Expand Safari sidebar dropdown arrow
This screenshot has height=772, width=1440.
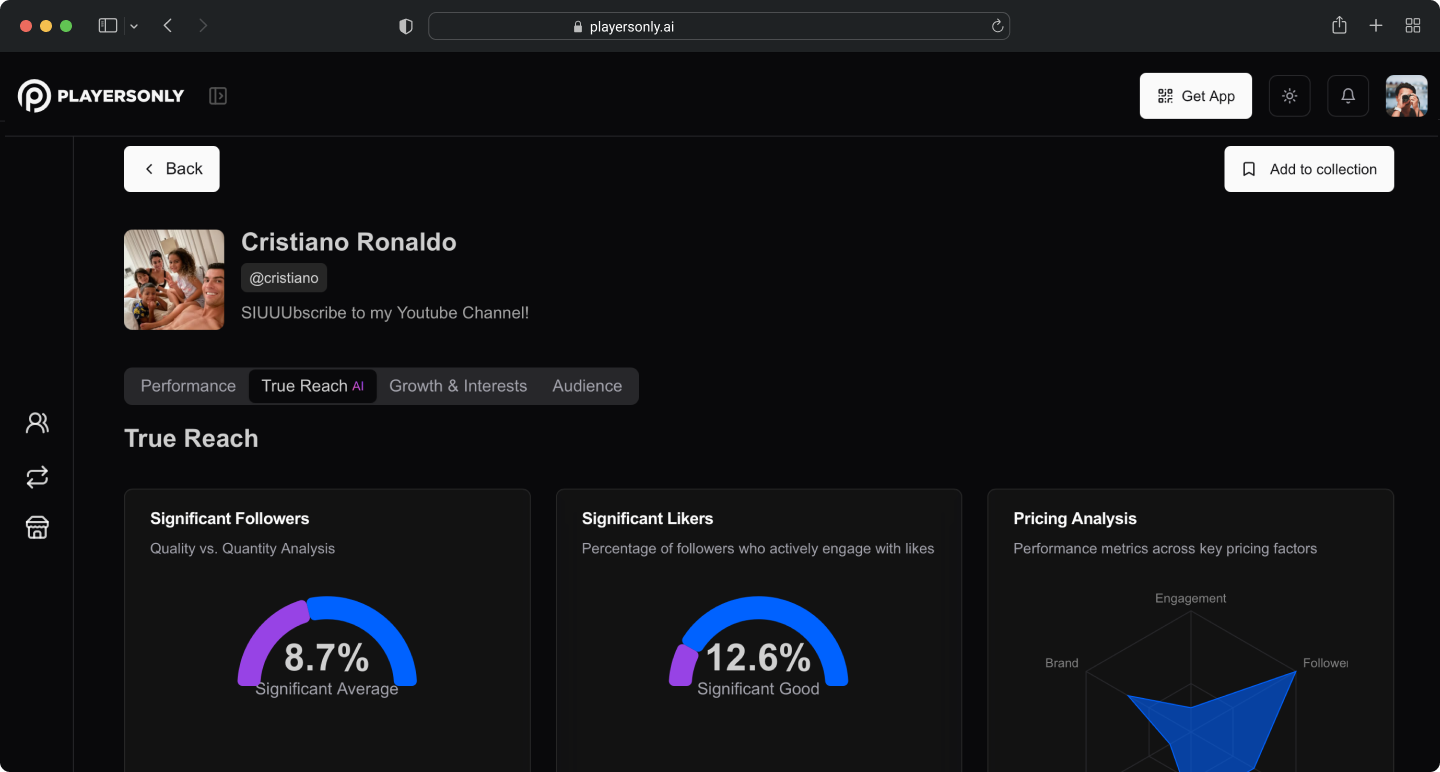[x=134, y=26]
